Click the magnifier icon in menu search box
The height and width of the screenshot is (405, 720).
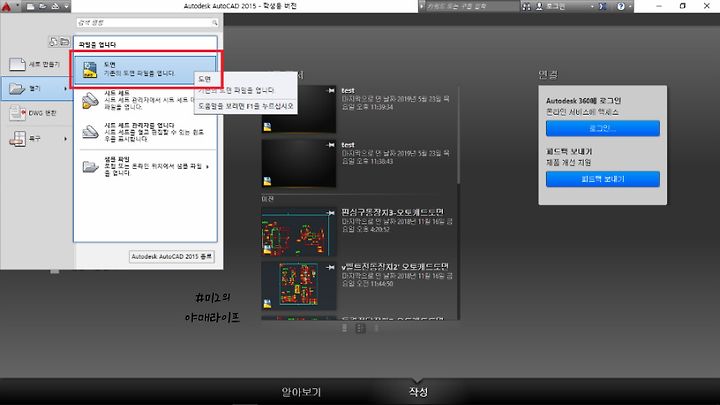214,22
